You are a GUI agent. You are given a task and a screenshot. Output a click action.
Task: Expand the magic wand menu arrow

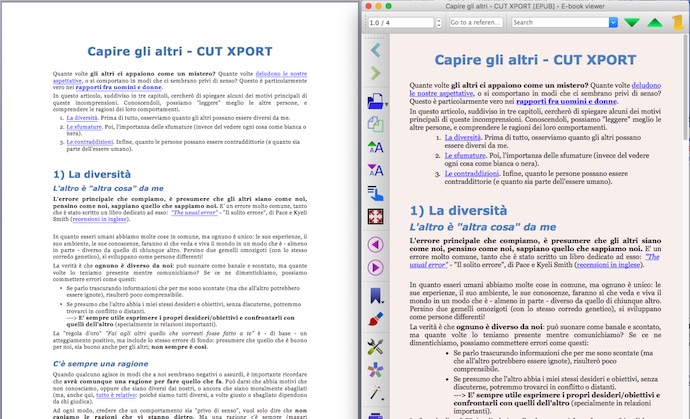(383, 399)
